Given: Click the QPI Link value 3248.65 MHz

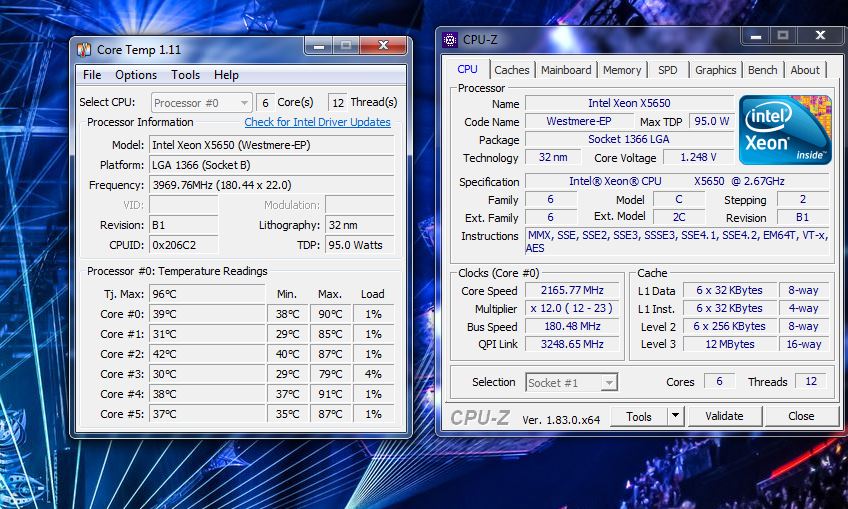Looking at the screenshot, I should (x=572, y=344).
